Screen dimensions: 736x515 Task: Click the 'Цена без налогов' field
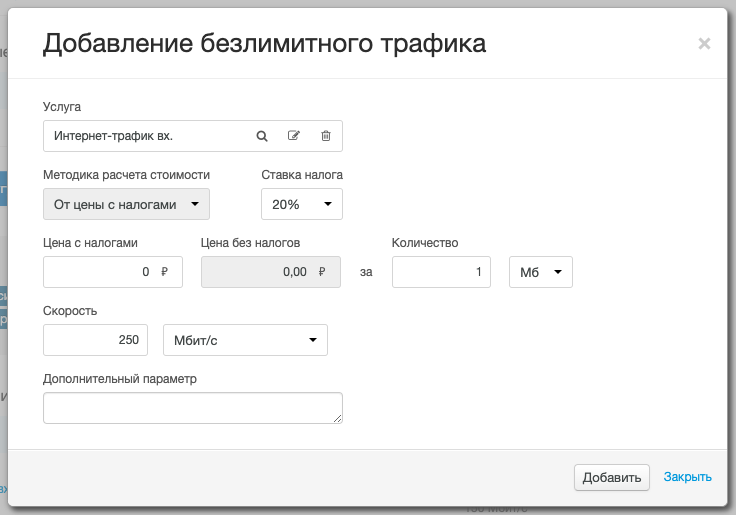coord(271,272)
